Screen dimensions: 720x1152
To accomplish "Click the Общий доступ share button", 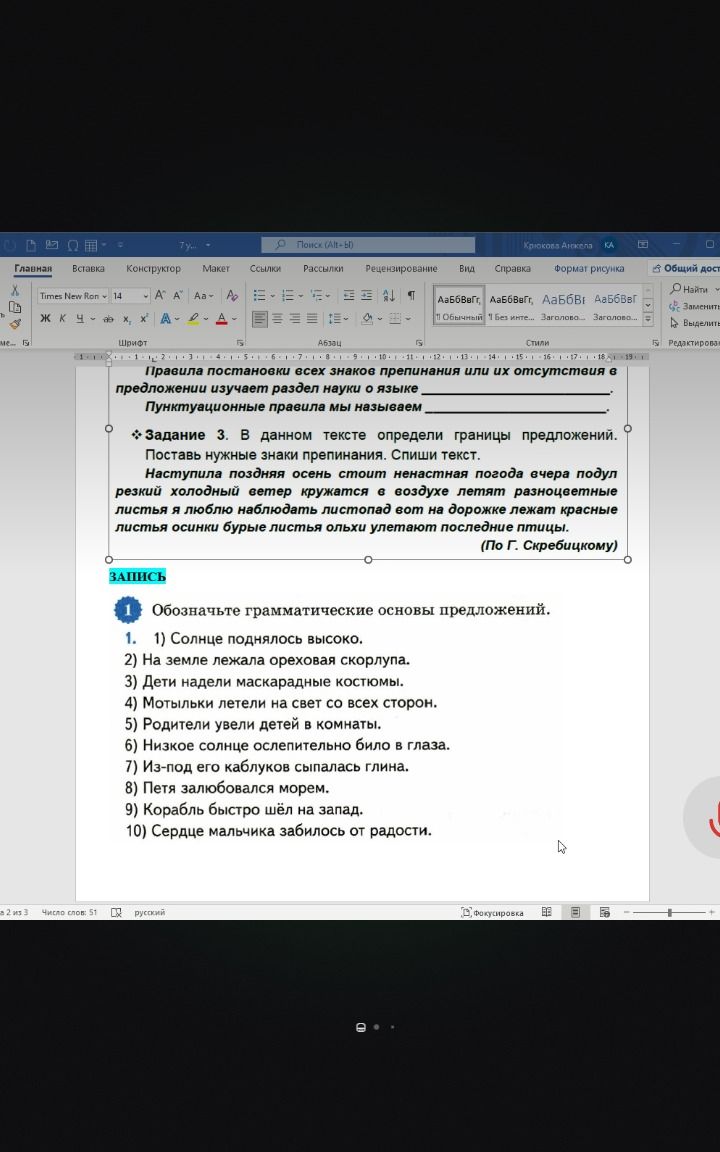I will click(x=685, y=268).
